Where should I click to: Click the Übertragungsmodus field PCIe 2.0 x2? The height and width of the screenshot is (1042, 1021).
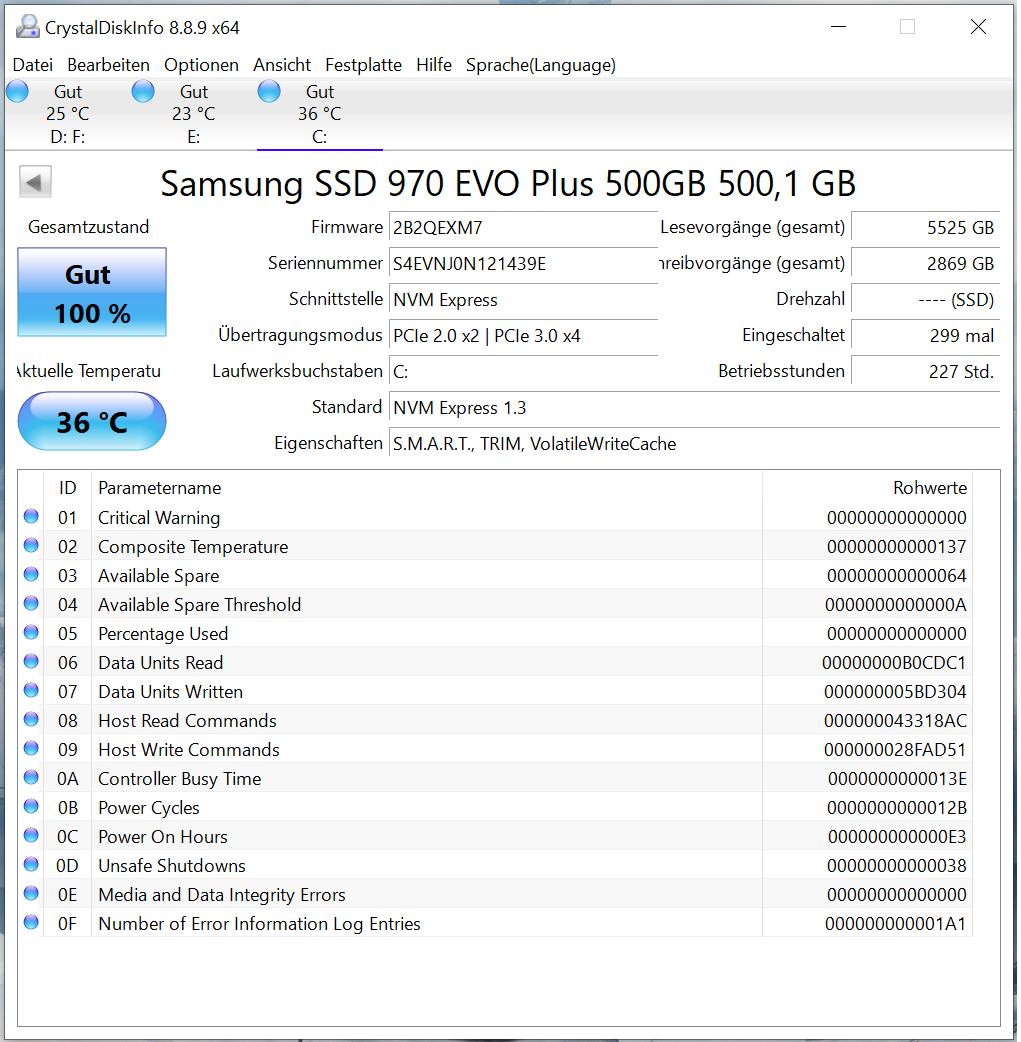523,336
